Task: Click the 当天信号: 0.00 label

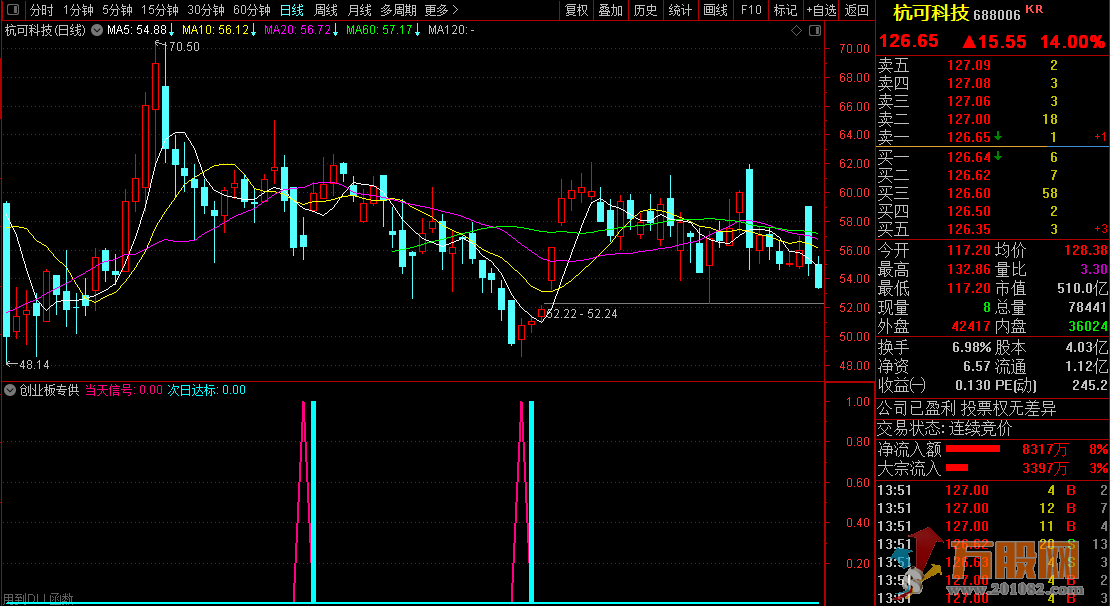Action: 124,390
